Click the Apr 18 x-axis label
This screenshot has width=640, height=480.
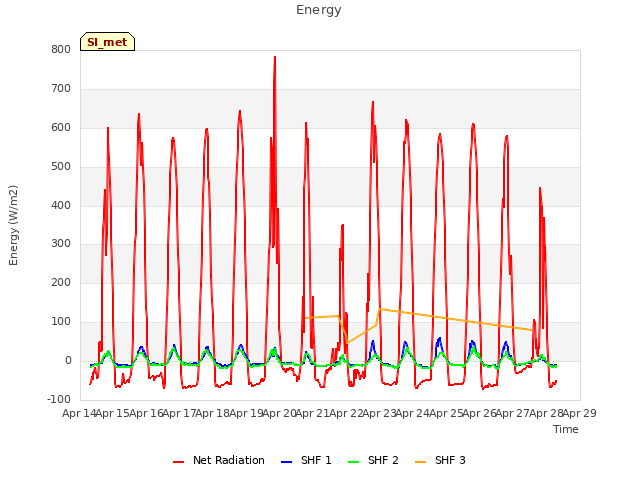click(x=213, y=413)
